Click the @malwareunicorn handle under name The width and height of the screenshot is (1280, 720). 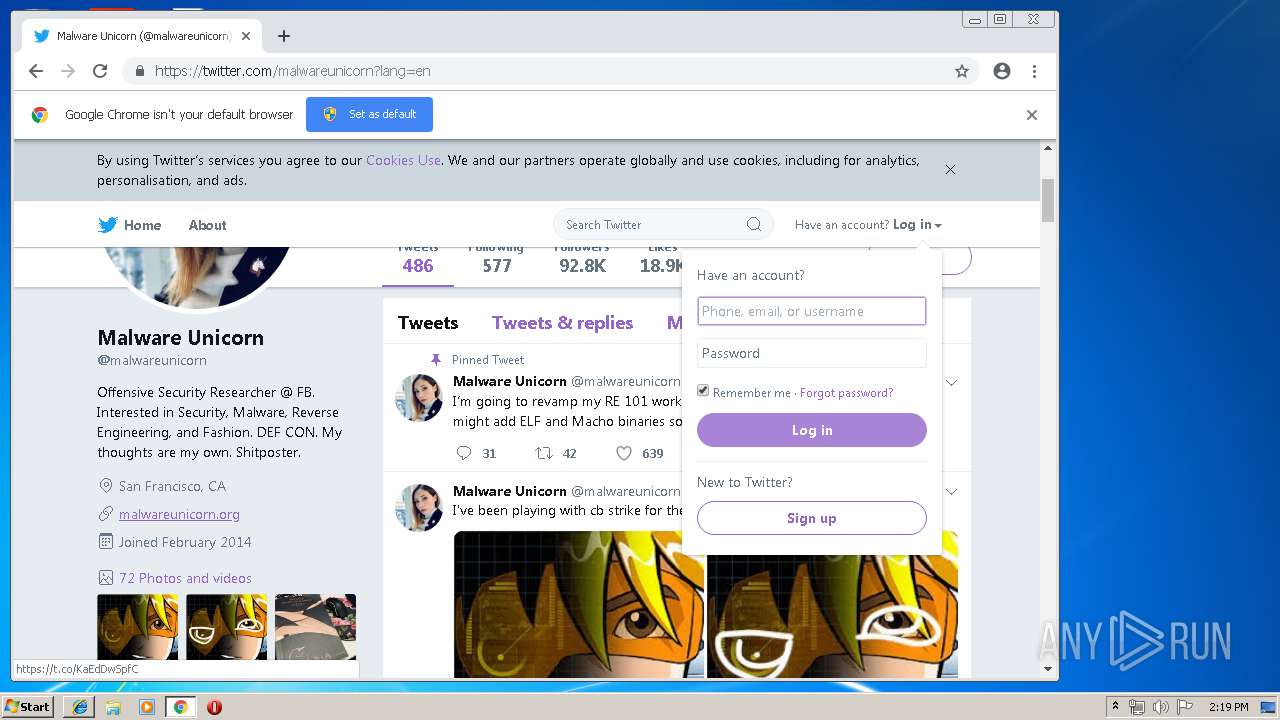click(x=152, y=360)
